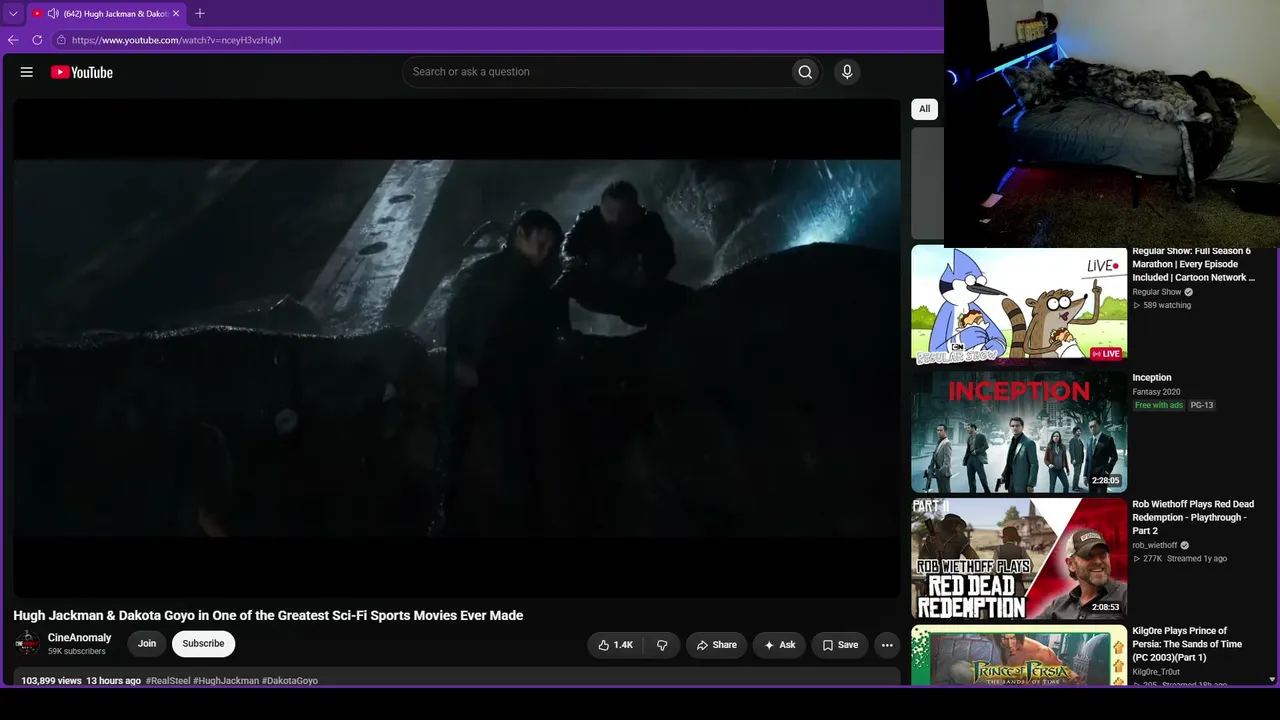Viewport: 1280px width, 720px height.
Task: Click the Join membership button
Action: [x=147, y=644]
